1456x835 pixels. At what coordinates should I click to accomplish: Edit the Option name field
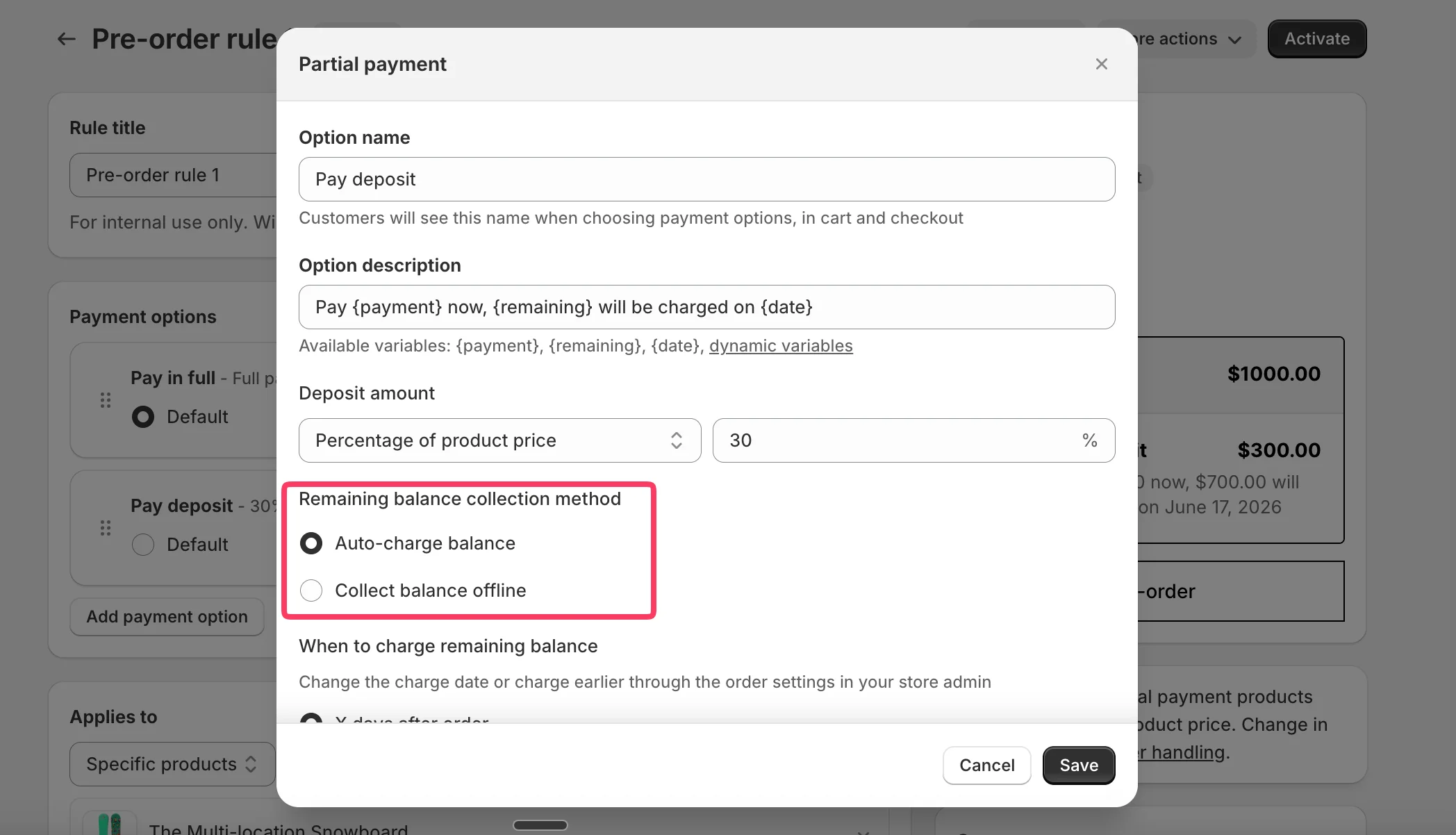[706, 179]
